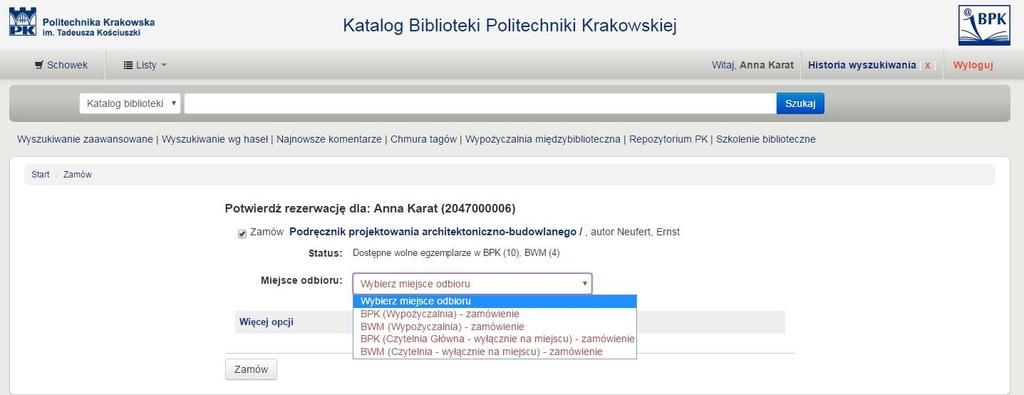This screenshot has width=1024, height=395.
Task: Click Wyloguj to log out
Action: pyautogui.click(x=973, y=65)
